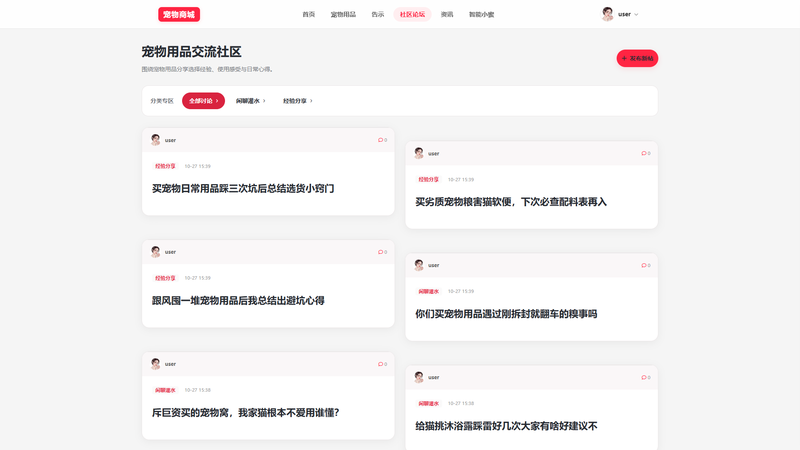This screenshot has height=450, width=800.
Task: Click the comment icon on the 刚拆封就翻车 post
Action: click(x=645, y=265)
